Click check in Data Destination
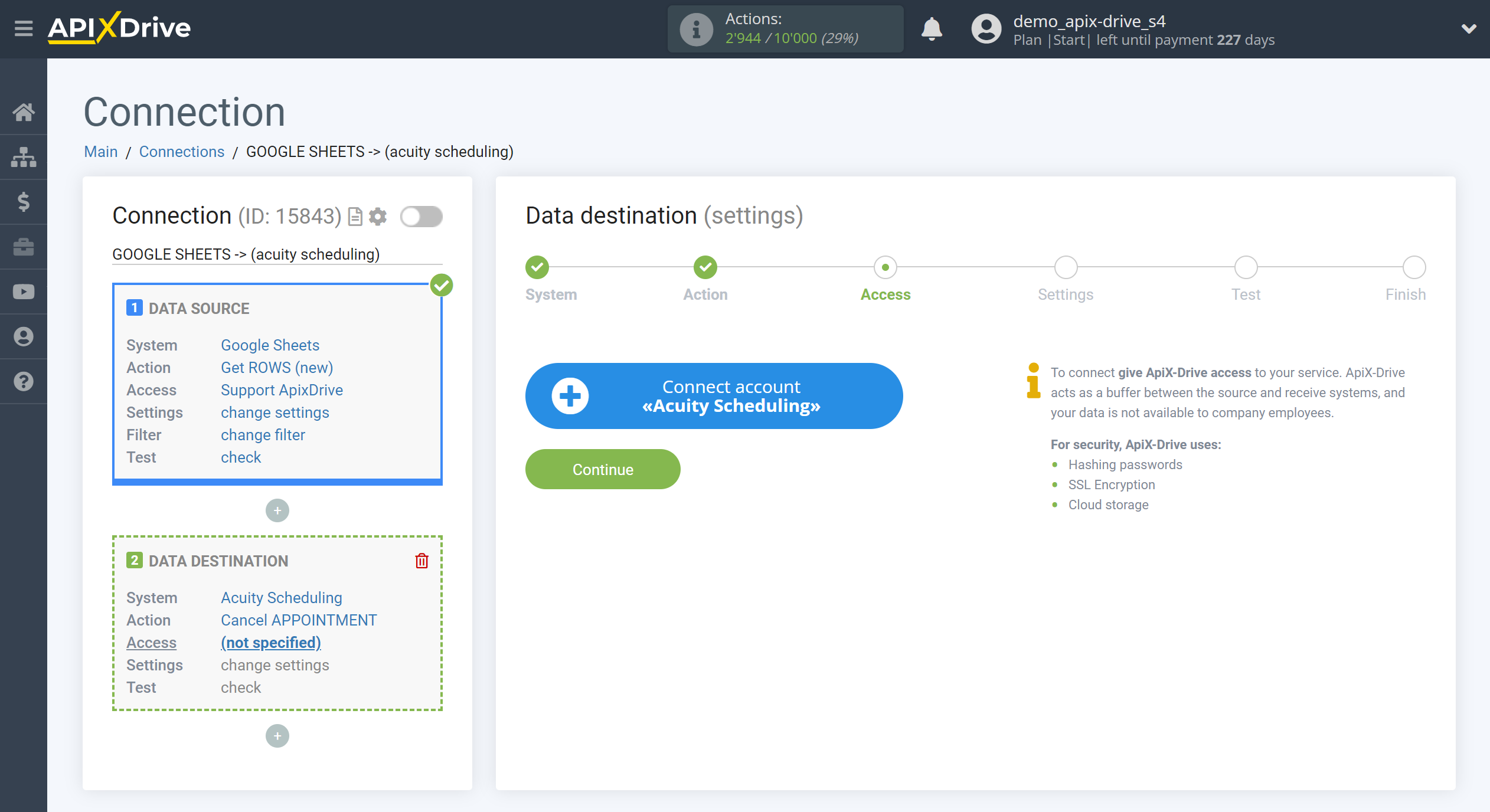The image size is (1490, 812). (241, 687)
